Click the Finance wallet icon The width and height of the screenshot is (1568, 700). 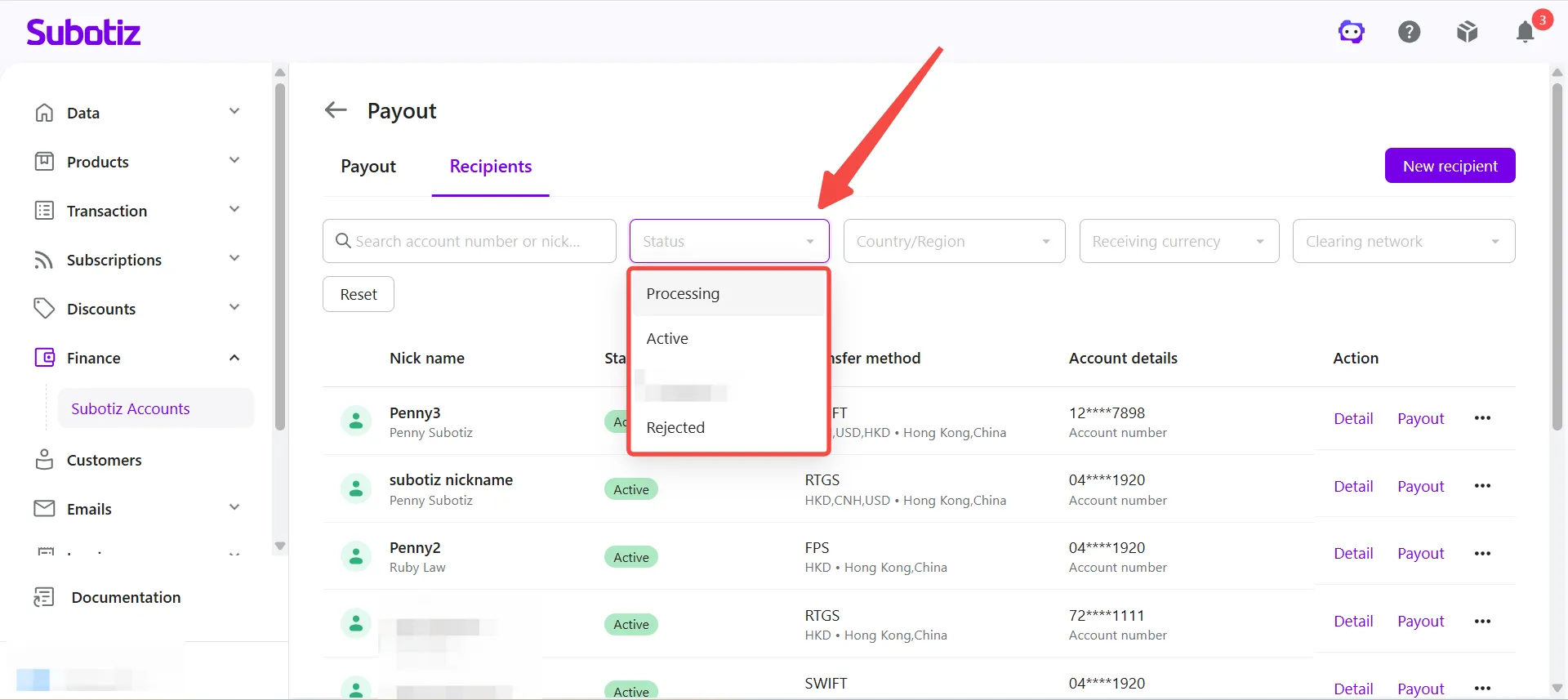coord(44,358)
